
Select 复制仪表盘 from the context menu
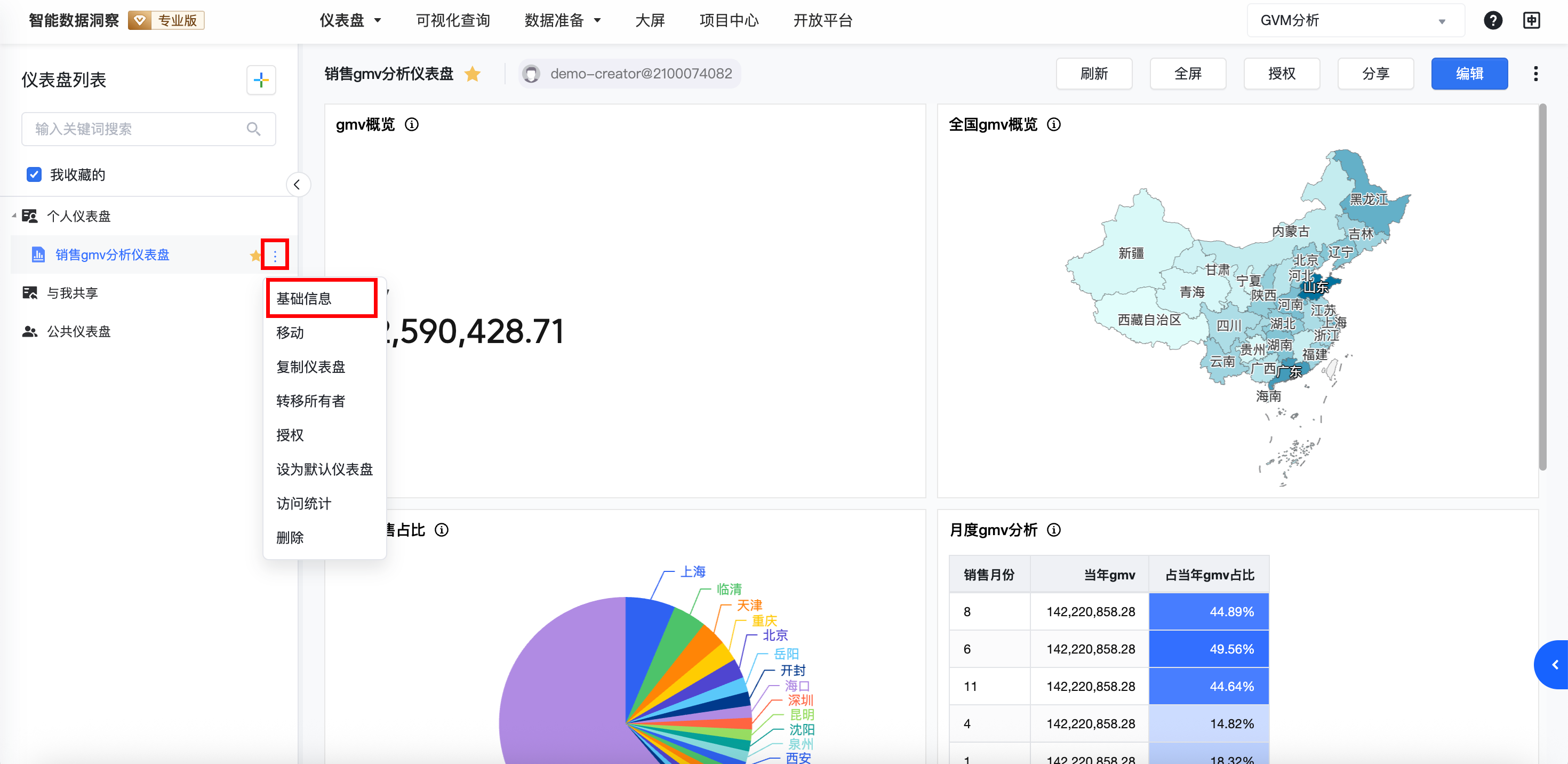(x=310, y=367)
